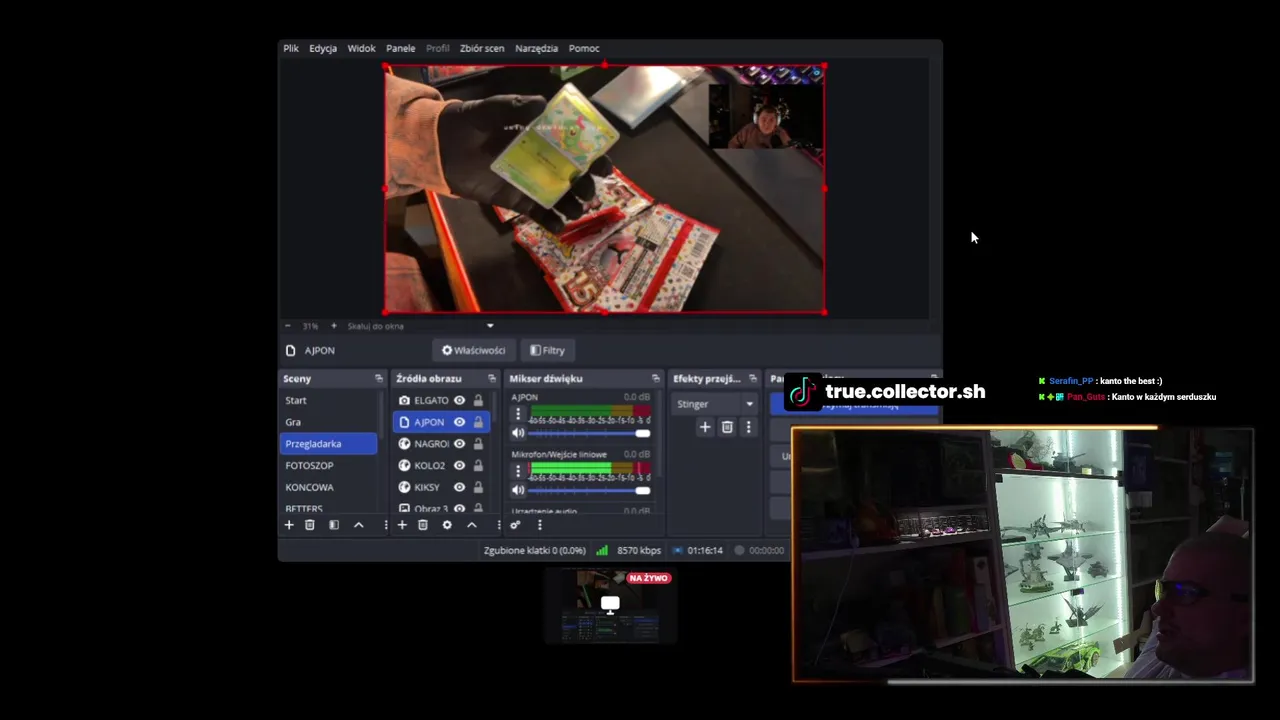Viewport: 1280px width, 720px height.
Task: Add a new scene with plus icon
Action: point(289,525)
